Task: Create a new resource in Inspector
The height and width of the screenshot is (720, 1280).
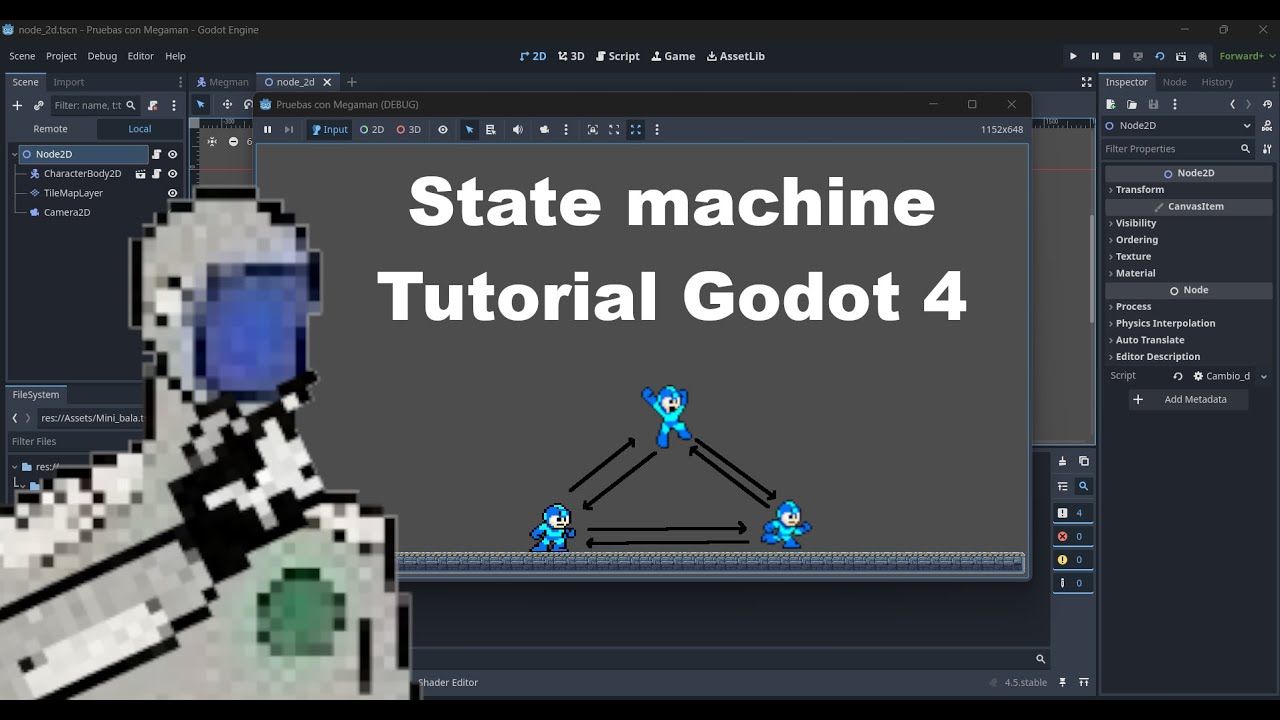Action: [x=1110, y=104]
